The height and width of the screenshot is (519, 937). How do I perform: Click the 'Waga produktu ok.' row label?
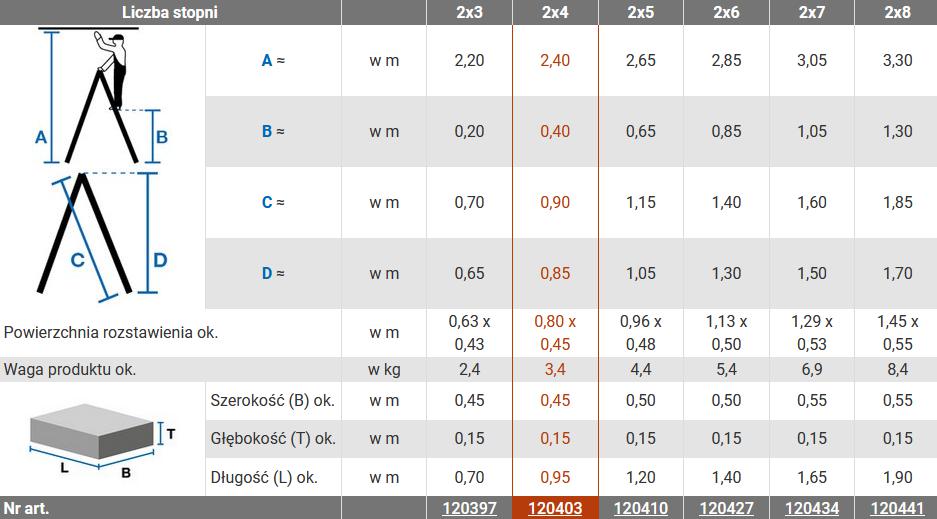click(x=70, y=369)
